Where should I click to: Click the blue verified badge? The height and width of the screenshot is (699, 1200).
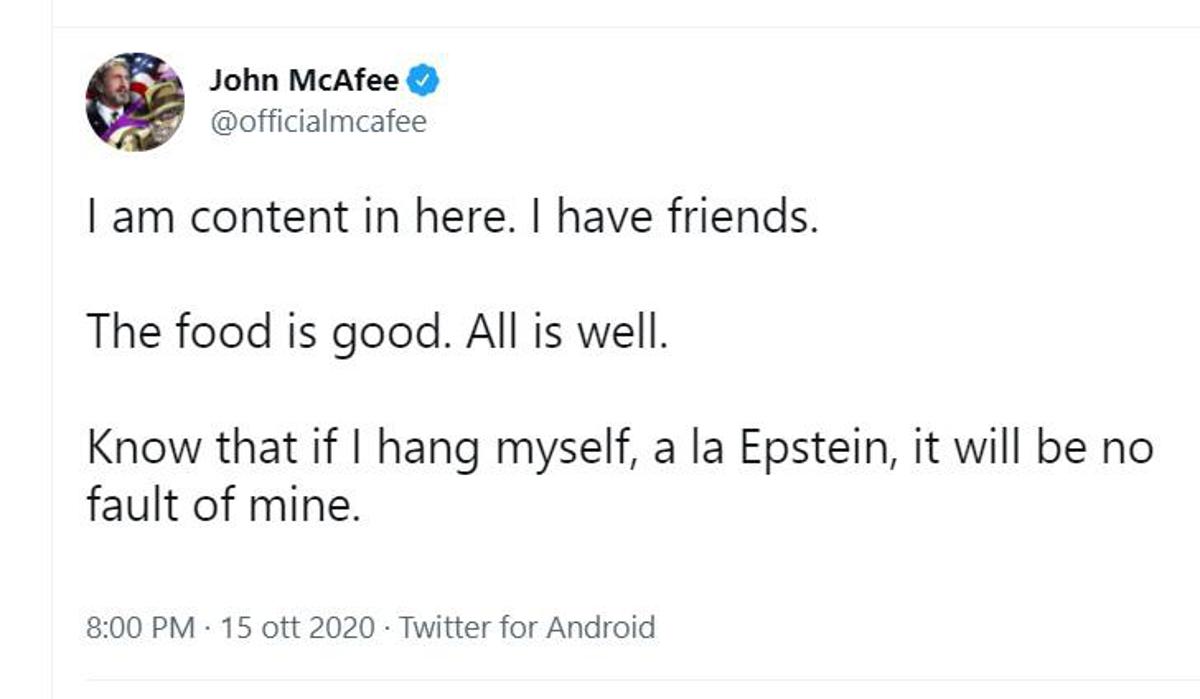pos(425,80)
